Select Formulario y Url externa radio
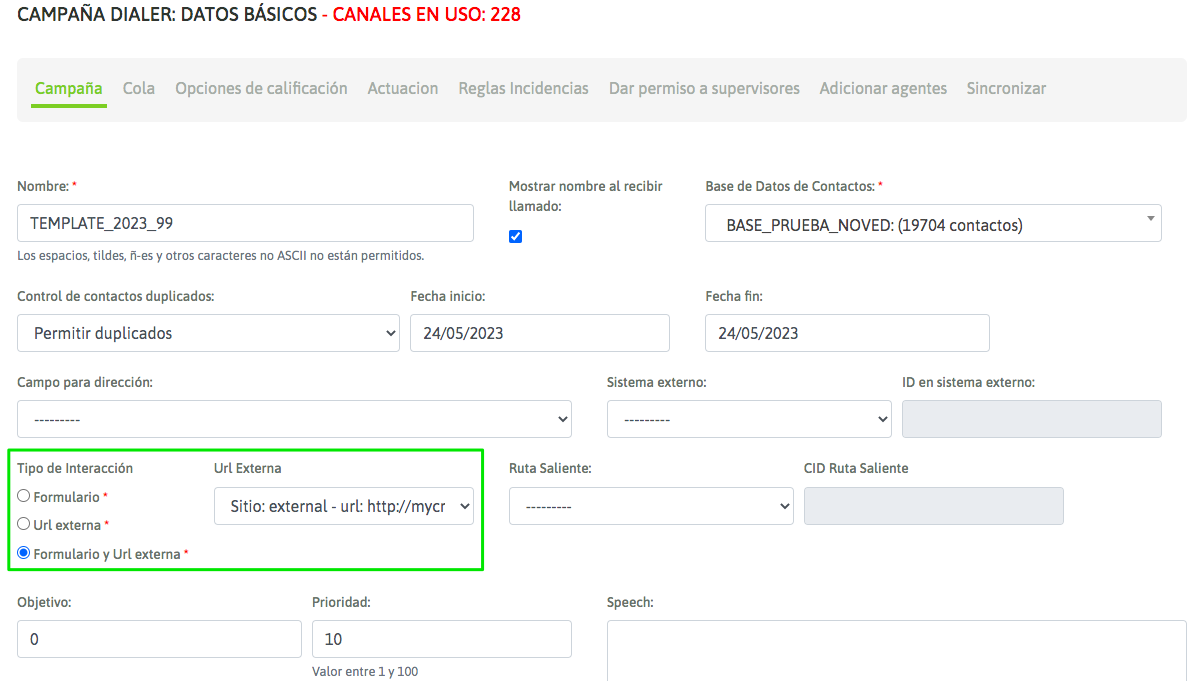 24,553
